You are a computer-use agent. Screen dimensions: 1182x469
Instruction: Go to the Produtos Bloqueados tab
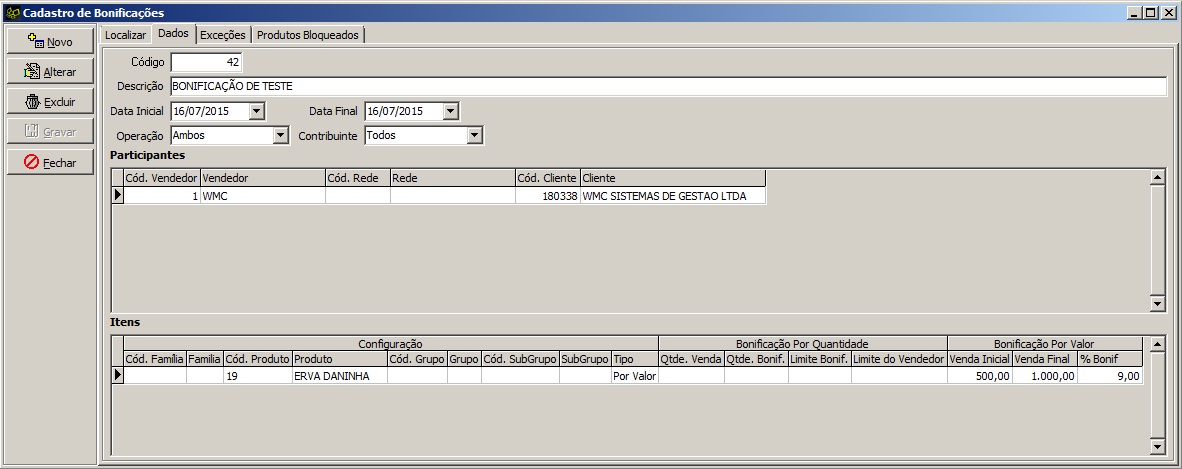point(307,35)
